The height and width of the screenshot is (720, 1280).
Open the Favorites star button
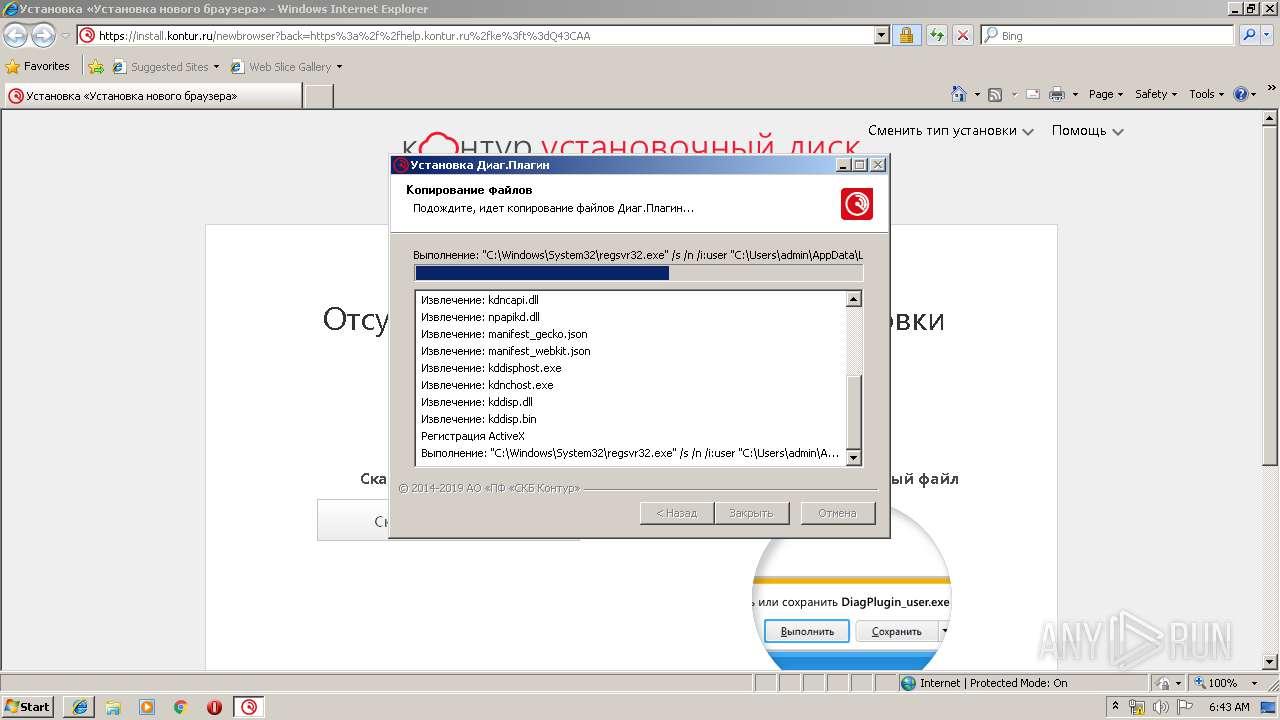38,67
